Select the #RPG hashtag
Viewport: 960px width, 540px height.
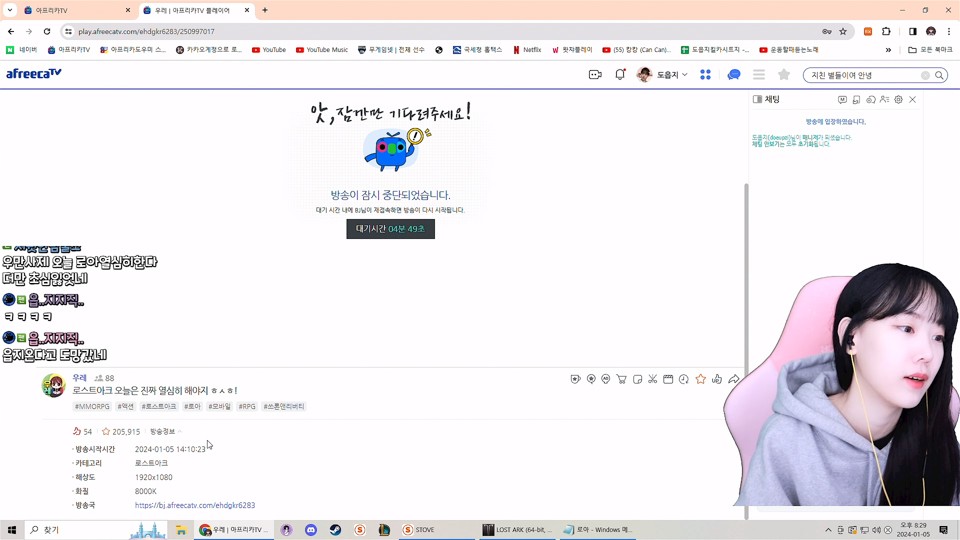click(x=247, y=407)
